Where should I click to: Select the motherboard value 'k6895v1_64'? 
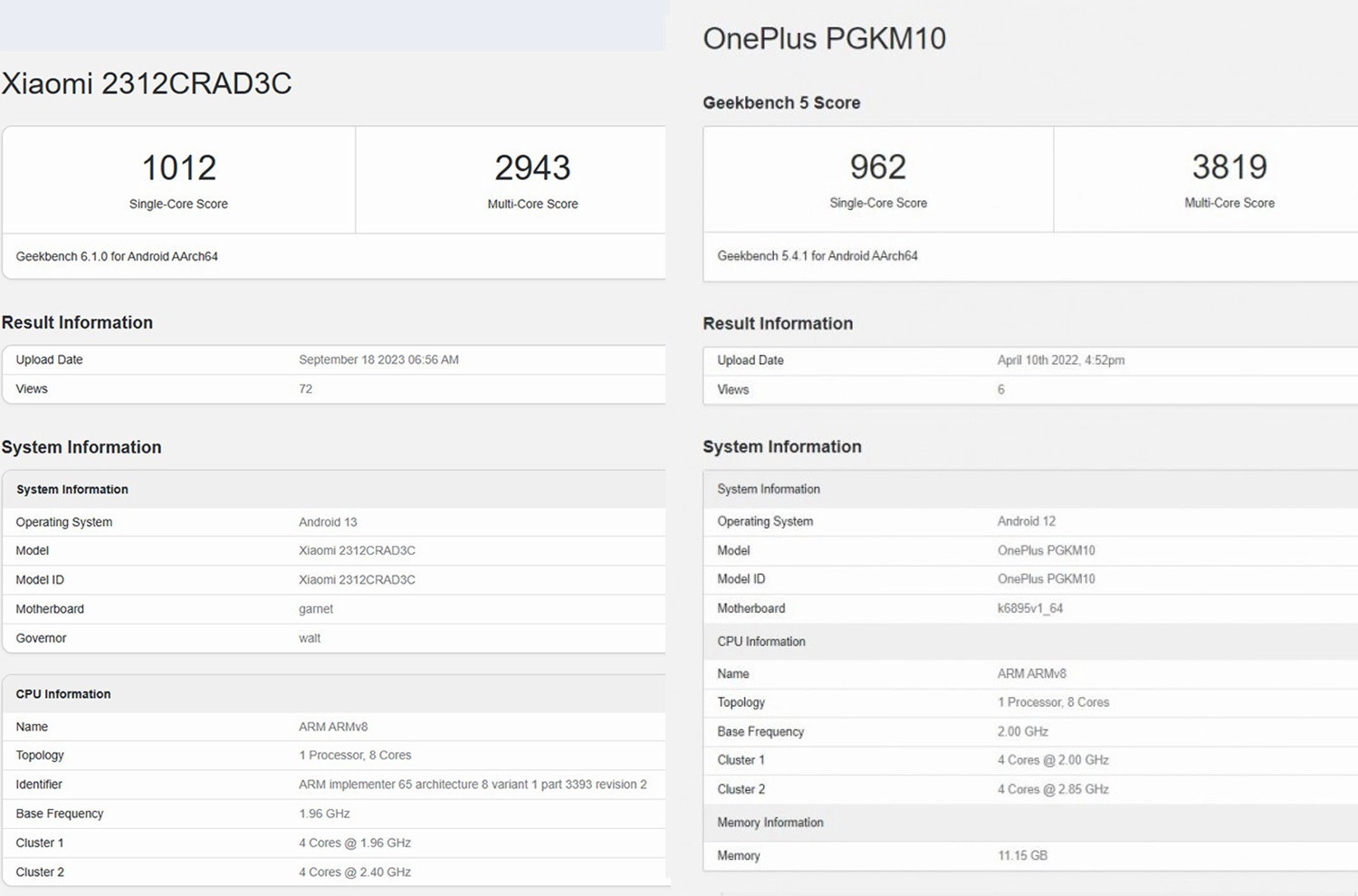(1030, 608)
